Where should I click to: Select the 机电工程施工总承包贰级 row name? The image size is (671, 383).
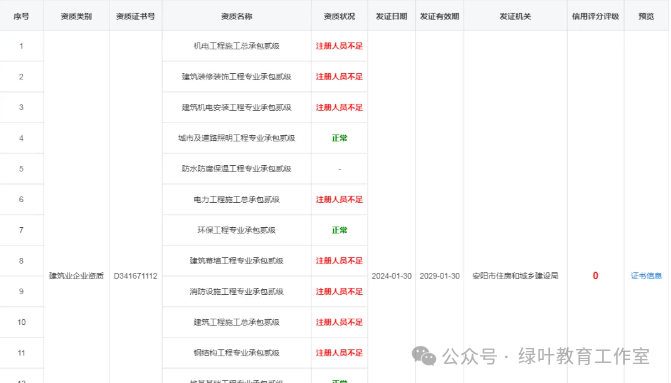click(237, 46)
